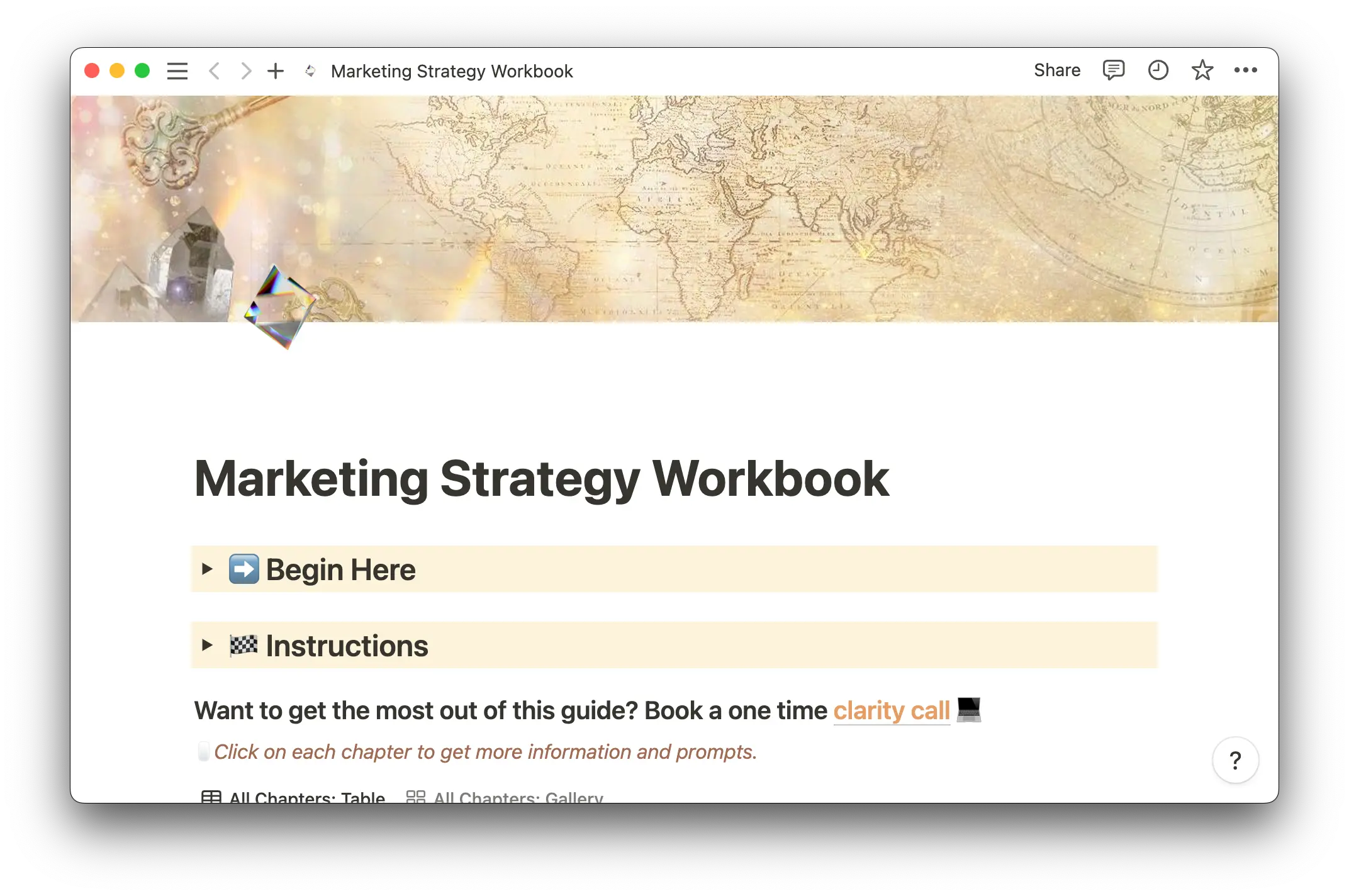Open the clarity call link
This screenshot has height=896, width=1349.
coord(892,710)
